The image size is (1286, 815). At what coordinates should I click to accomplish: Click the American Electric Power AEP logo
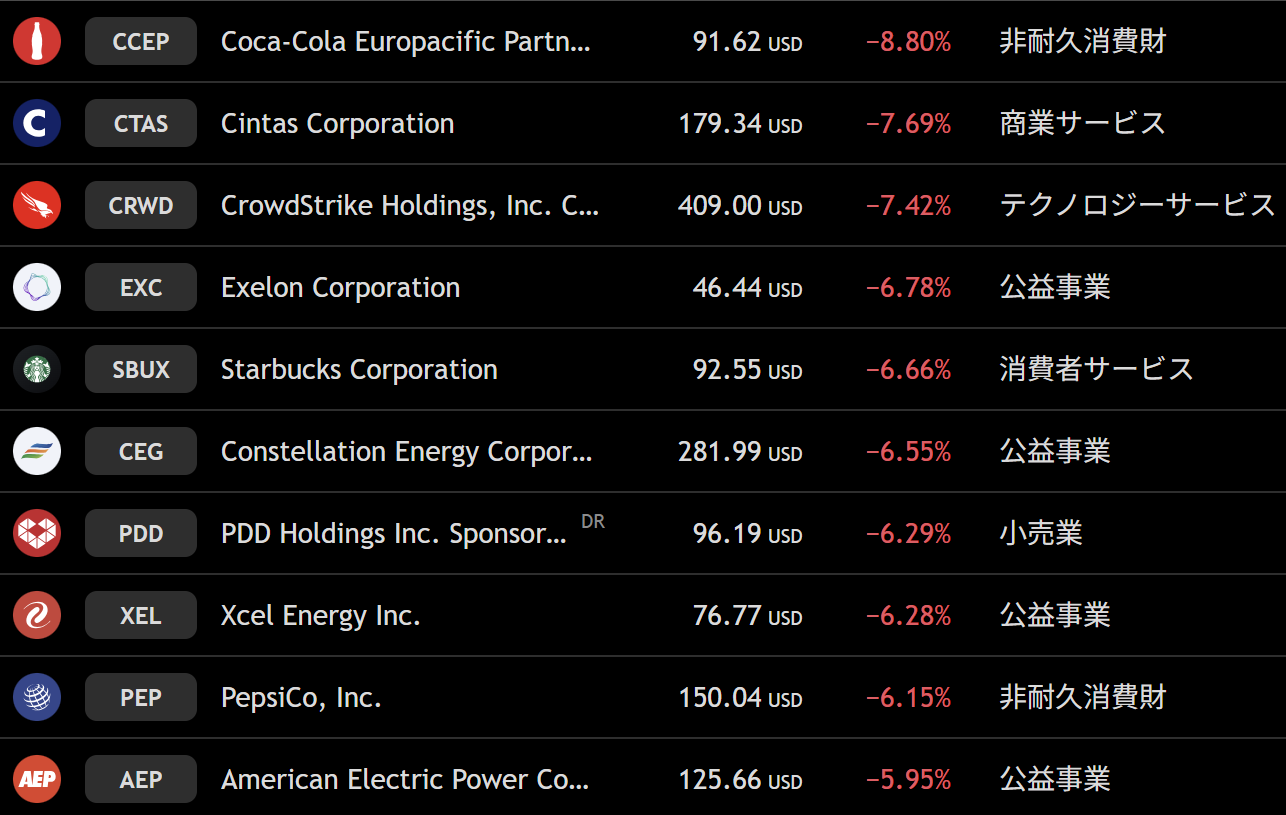coord(37,780)
